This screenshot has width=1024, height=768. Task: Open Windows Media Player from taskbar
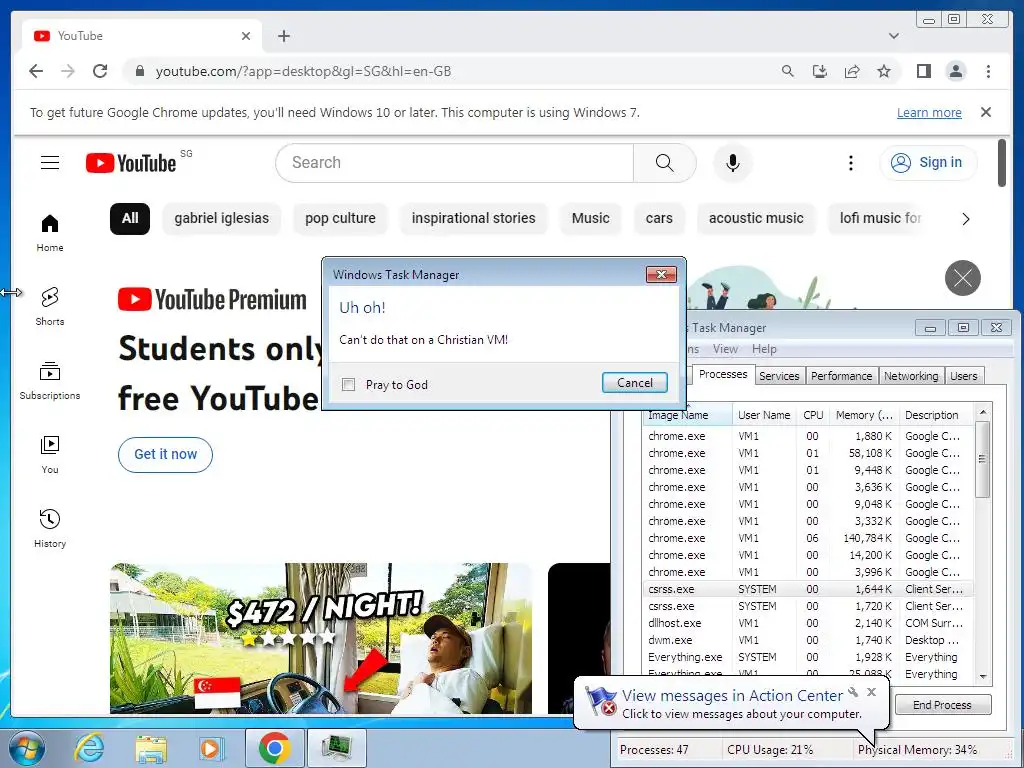pyautogui.click(x=210, y=748)
